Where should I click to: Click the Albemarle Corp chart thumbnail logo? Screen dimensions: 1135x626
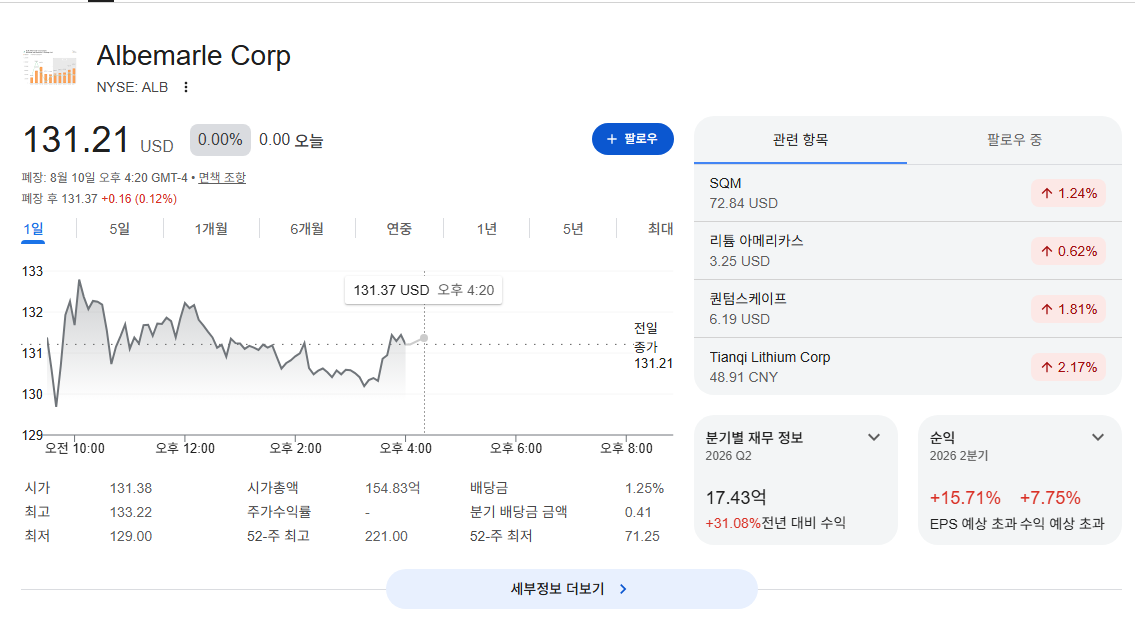pyautogui.click(x=51, y=67)
